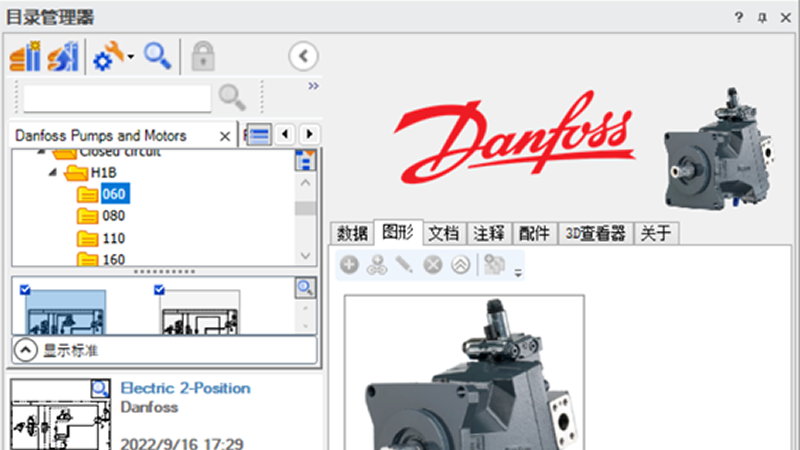Go to previous tab with left arrow
The image size is (800, 450).
[x=285, y=134]
